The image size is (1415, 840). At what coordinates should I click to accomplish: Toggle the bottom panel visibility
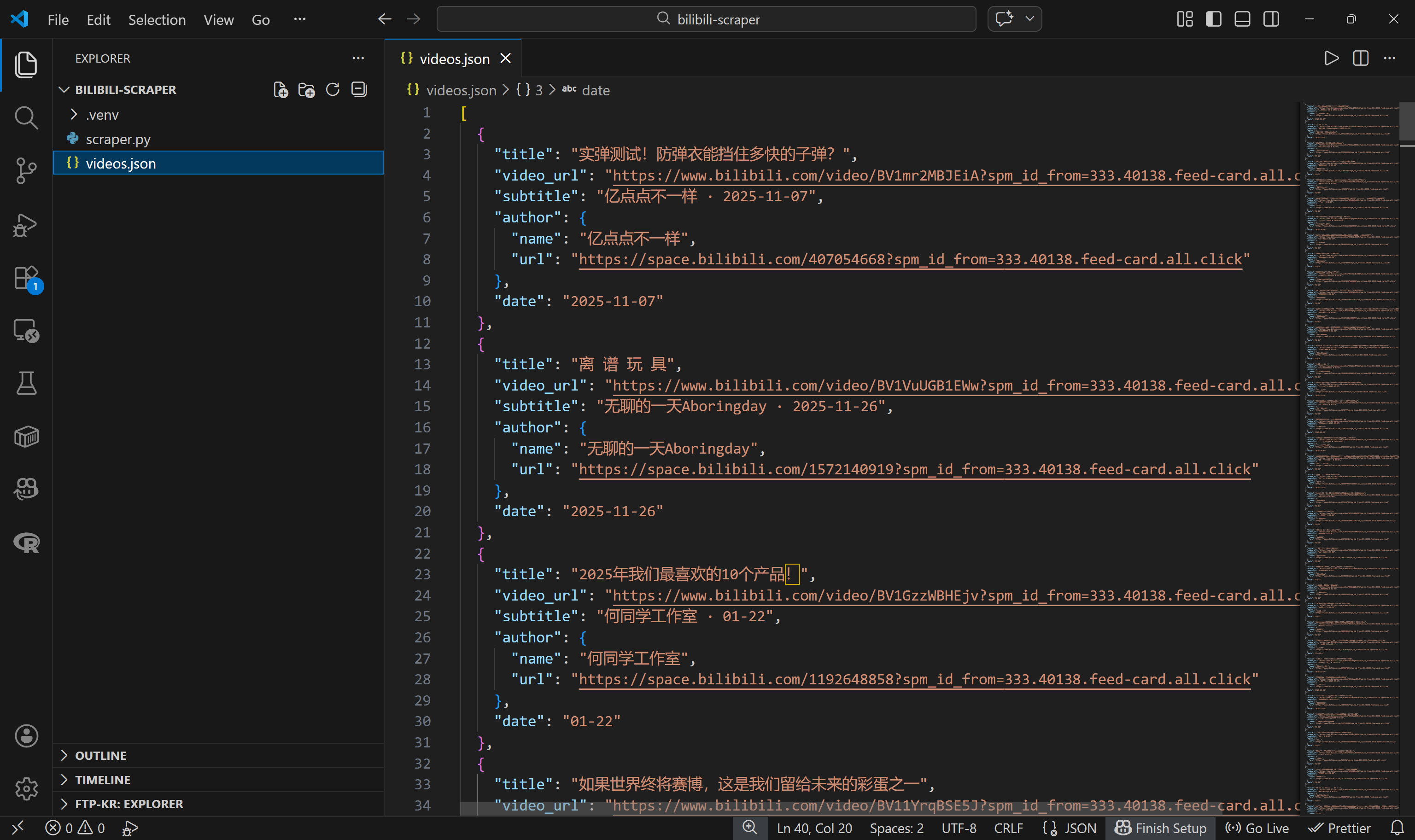point(1241,19)
